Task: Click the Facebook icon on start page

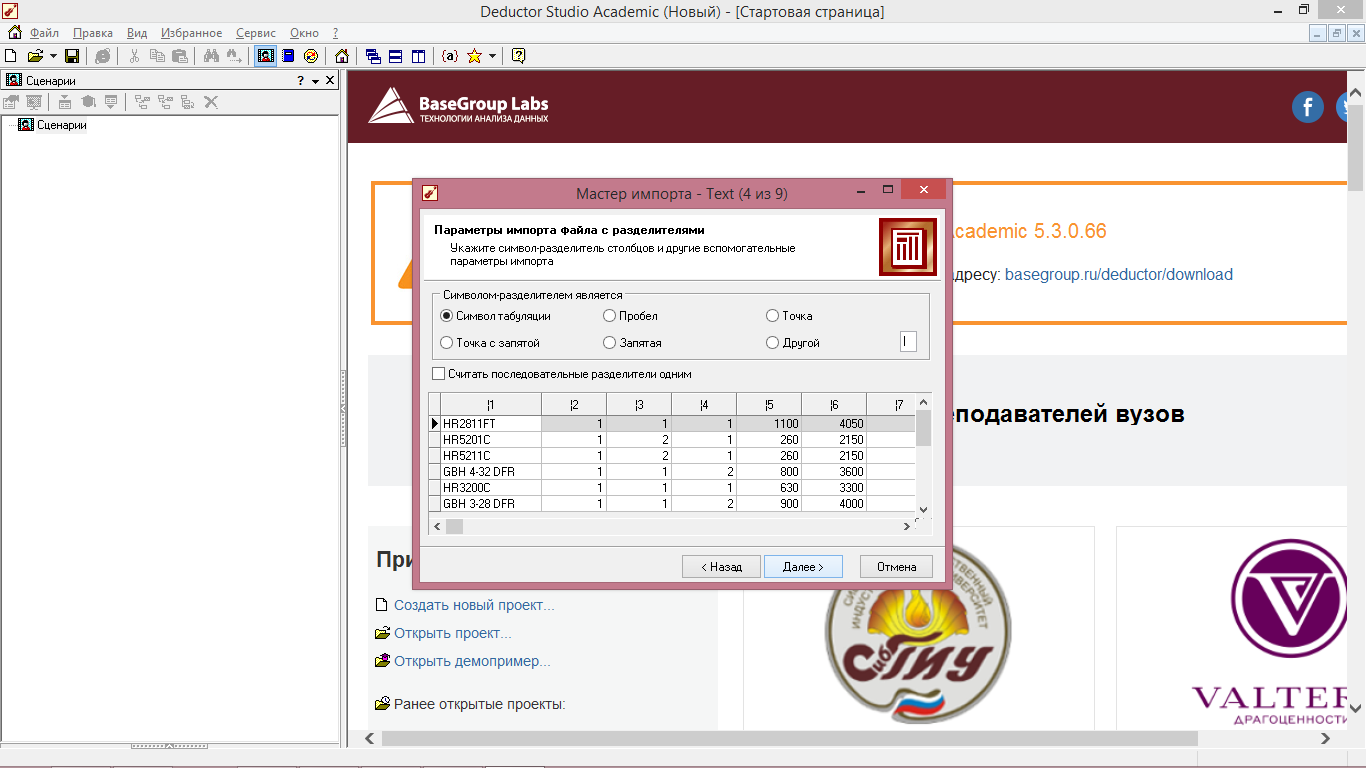Action: click(x=1308, y=107)
